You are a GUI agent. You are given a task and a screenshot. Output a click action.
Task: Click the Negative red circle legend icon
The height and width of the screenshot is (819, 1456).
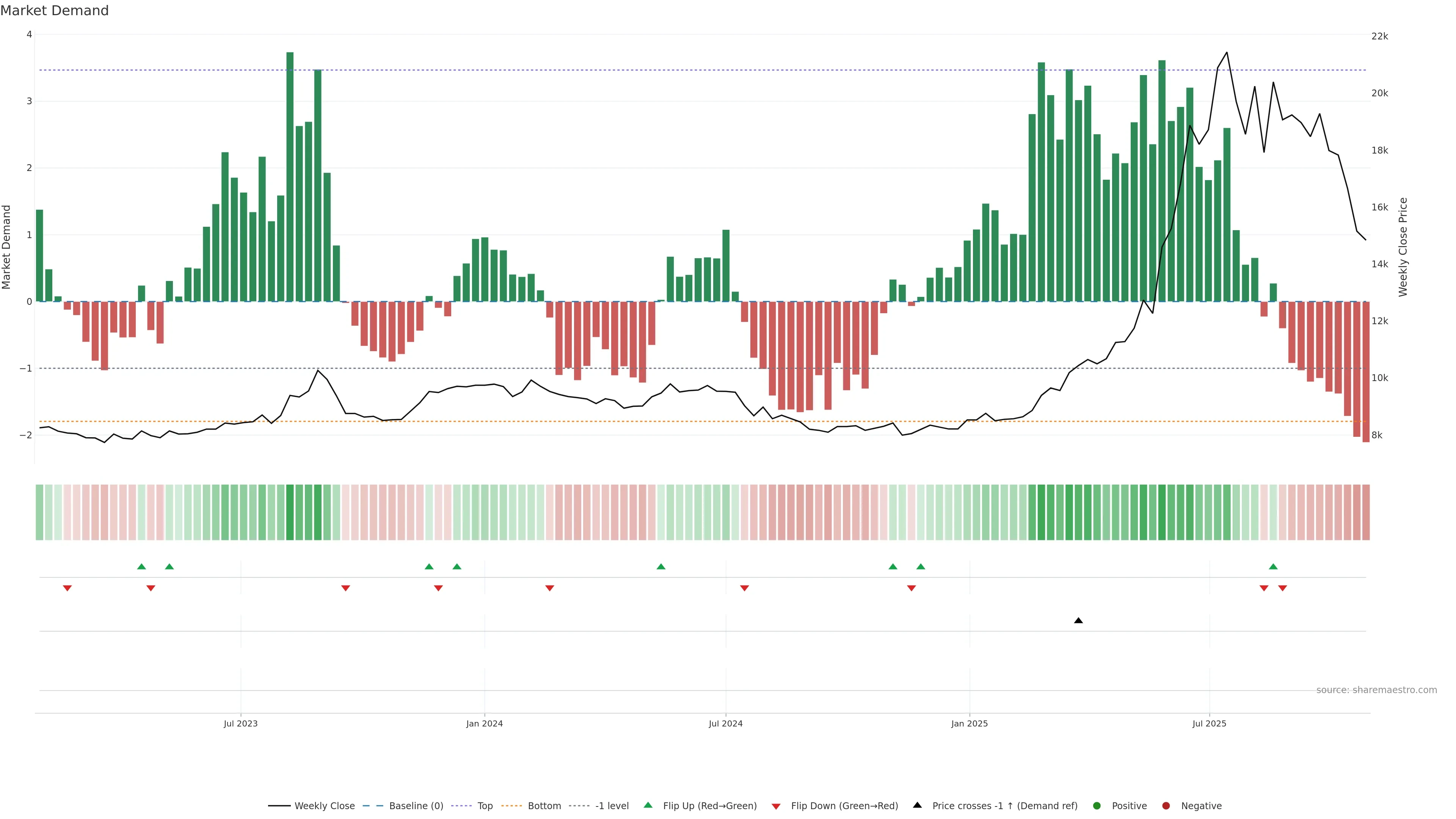click(1166, 806)
